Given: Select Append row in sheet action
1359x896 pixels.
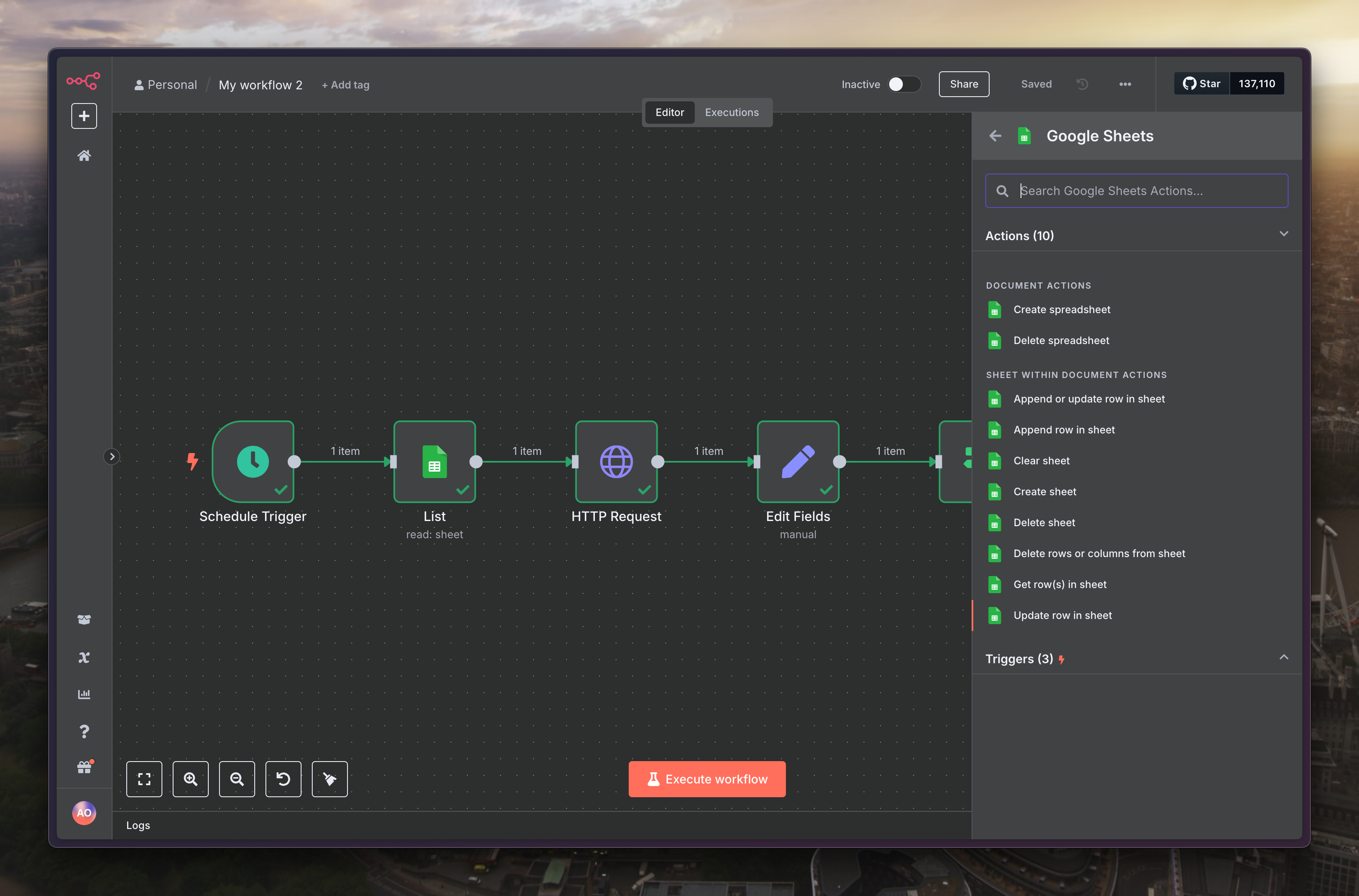Looking at the screenshot, I should pos(1063,430).
